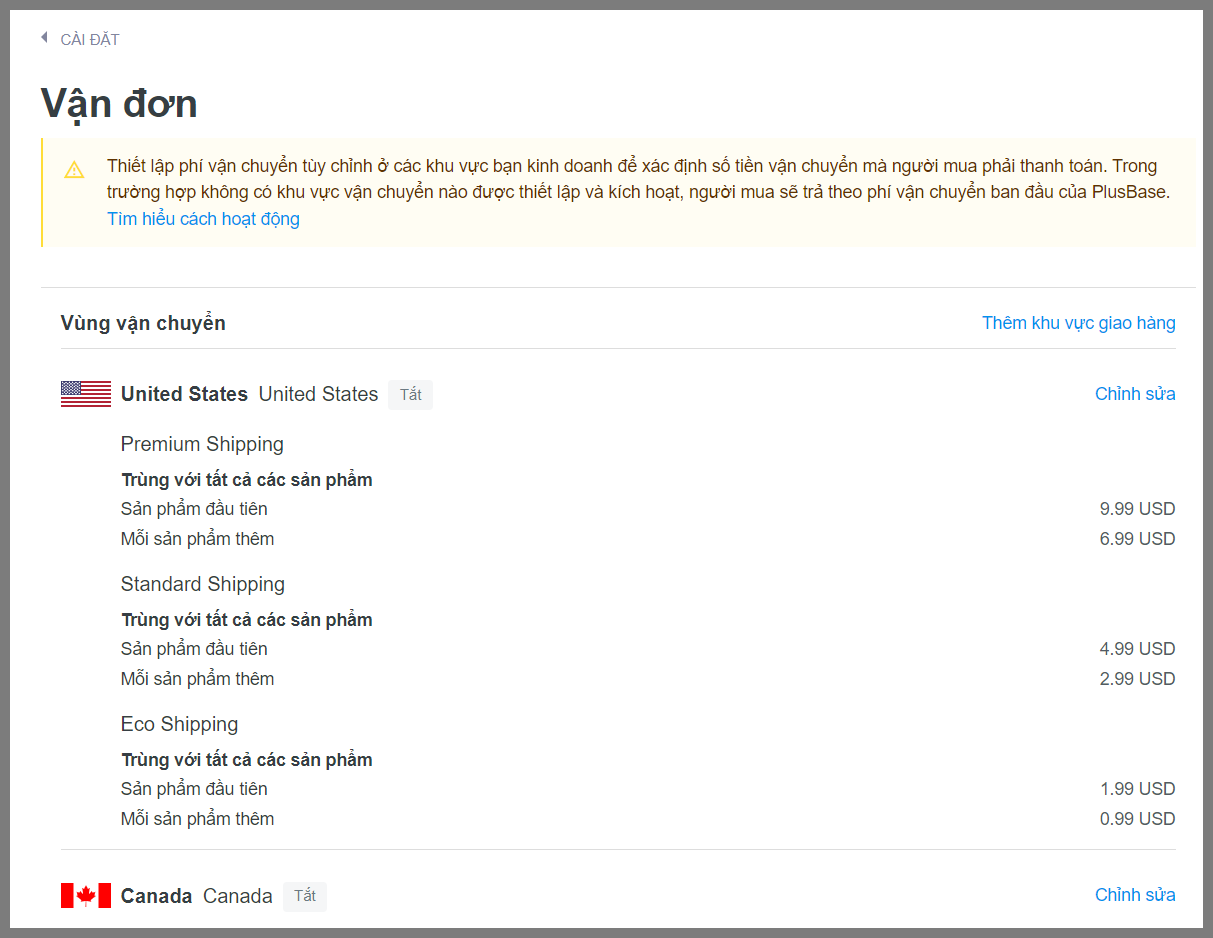Click the United States flag icon
This screenshot has height=938, width=1213.
[x=86, y=394]
